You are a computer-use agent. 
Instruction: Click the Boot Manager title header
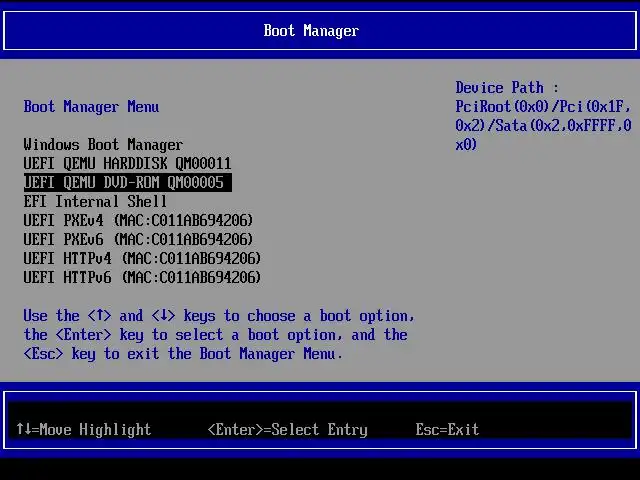[x=311, y=31]
